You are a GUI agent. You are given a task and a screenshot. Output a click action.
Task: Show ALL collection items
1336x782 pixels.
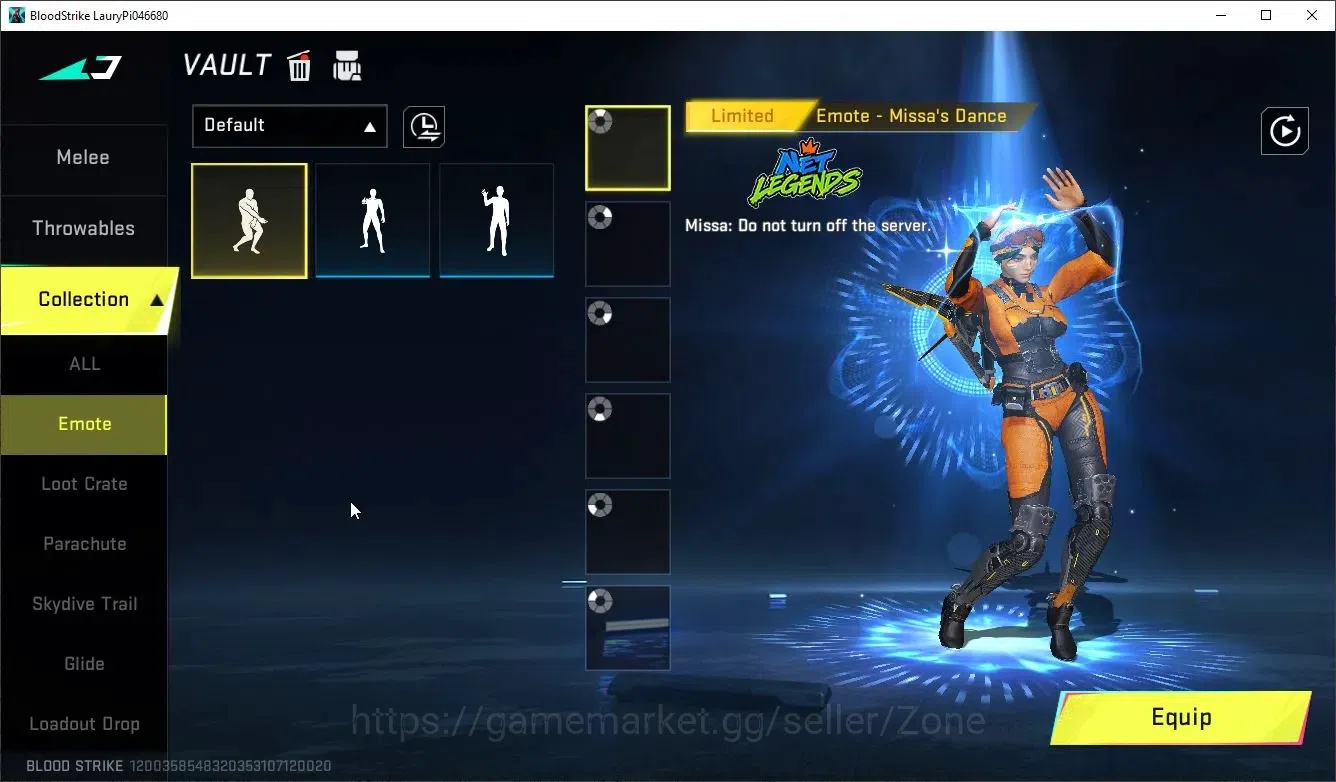coord(84,364)
